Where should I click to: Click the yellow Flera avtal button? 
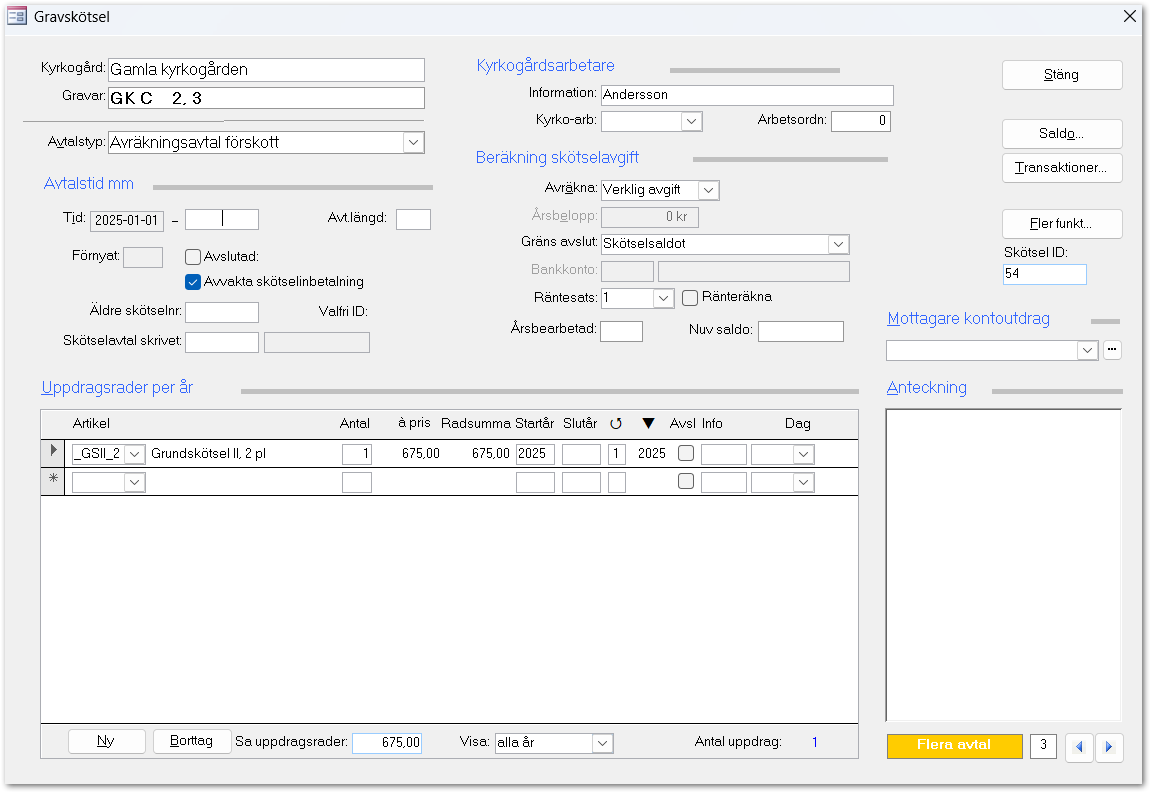click(x=953, y=746)
